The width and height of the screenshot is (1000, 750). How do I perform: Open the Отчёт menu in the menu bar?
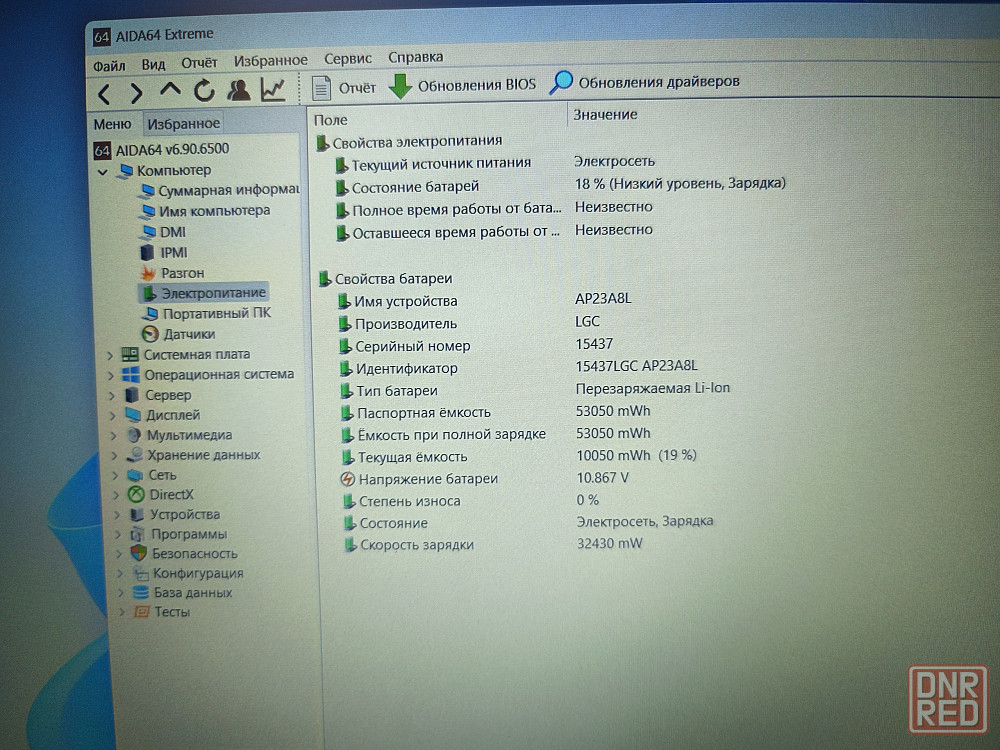click(199, 63)
